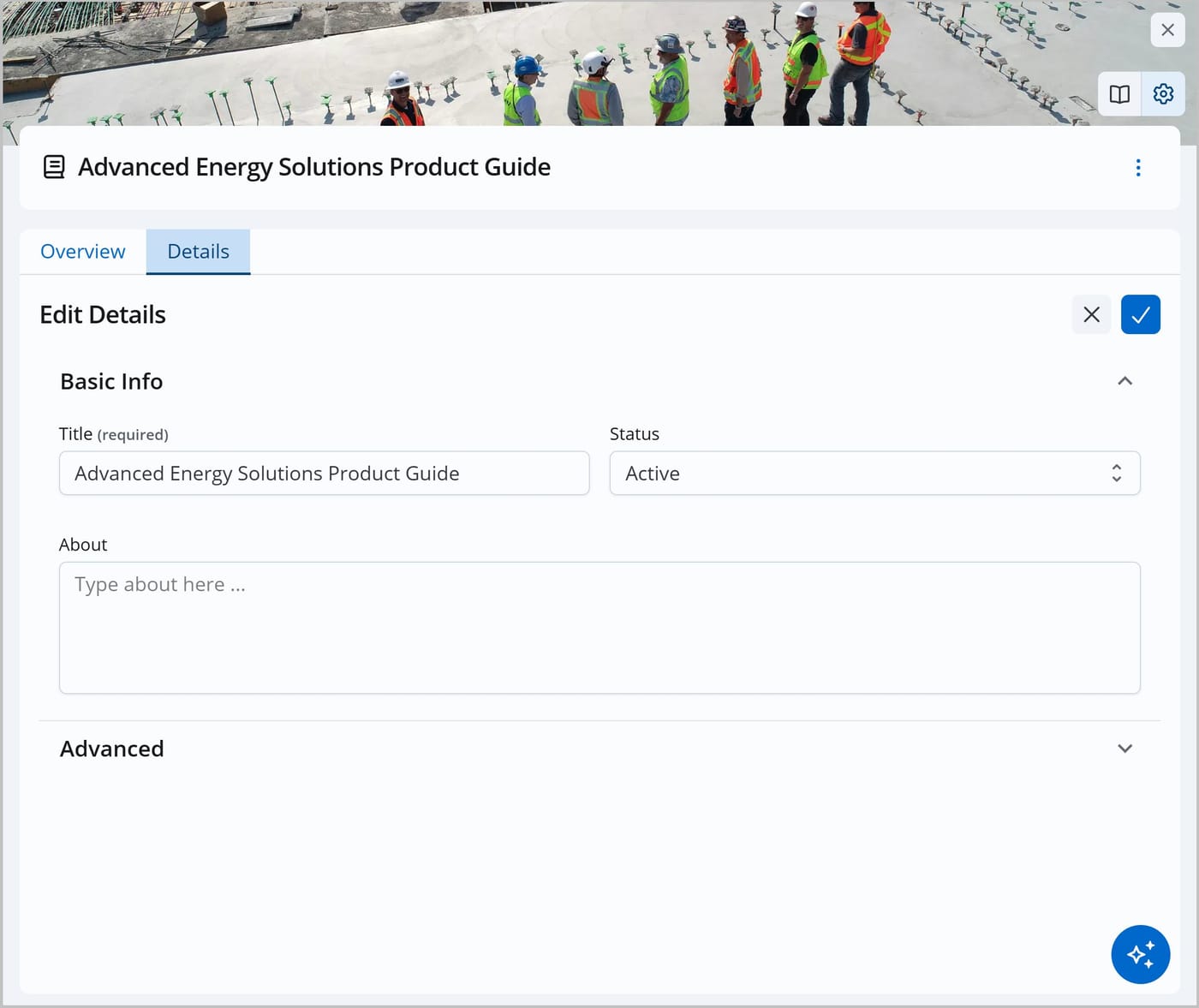
Task: Expand the Advanced section
Action: (1125, 749)
